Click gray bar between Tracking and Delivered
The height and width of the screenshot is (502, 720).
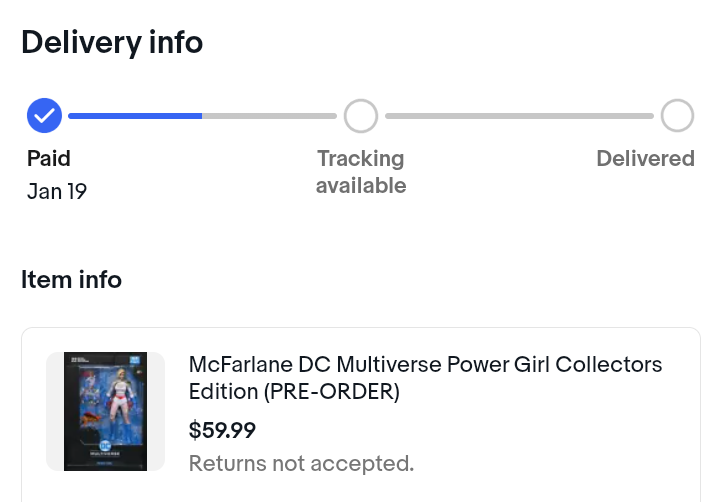pos(519,116)
